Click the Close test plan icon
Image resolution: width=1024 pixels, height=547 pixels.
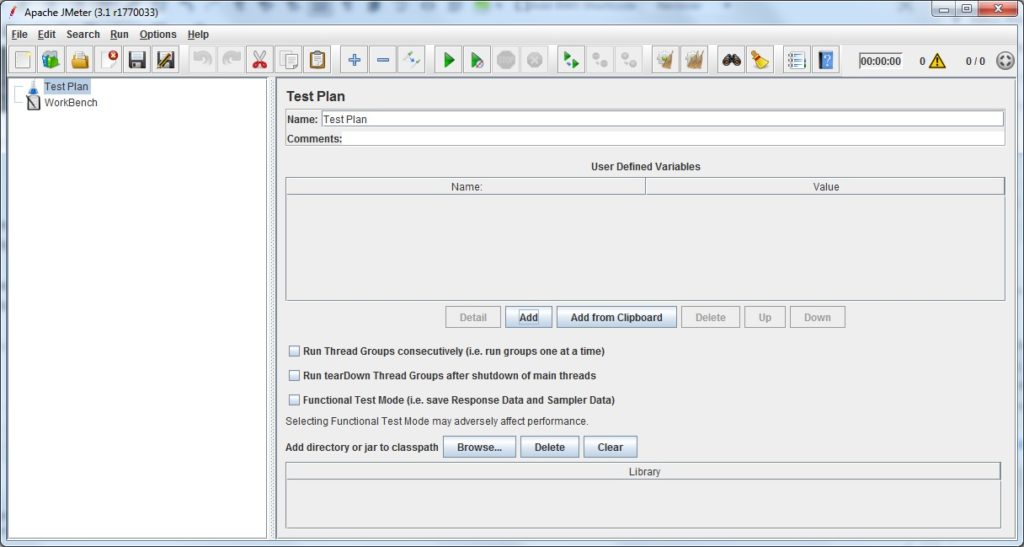click(108, 61)
